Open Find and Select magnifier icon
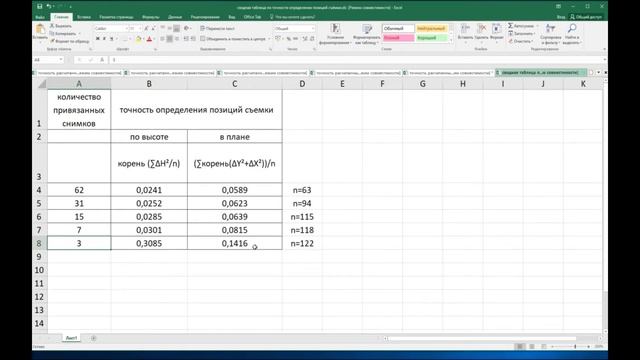The width and height of the screenshot is (640, 360). click(x=572, y=29)
